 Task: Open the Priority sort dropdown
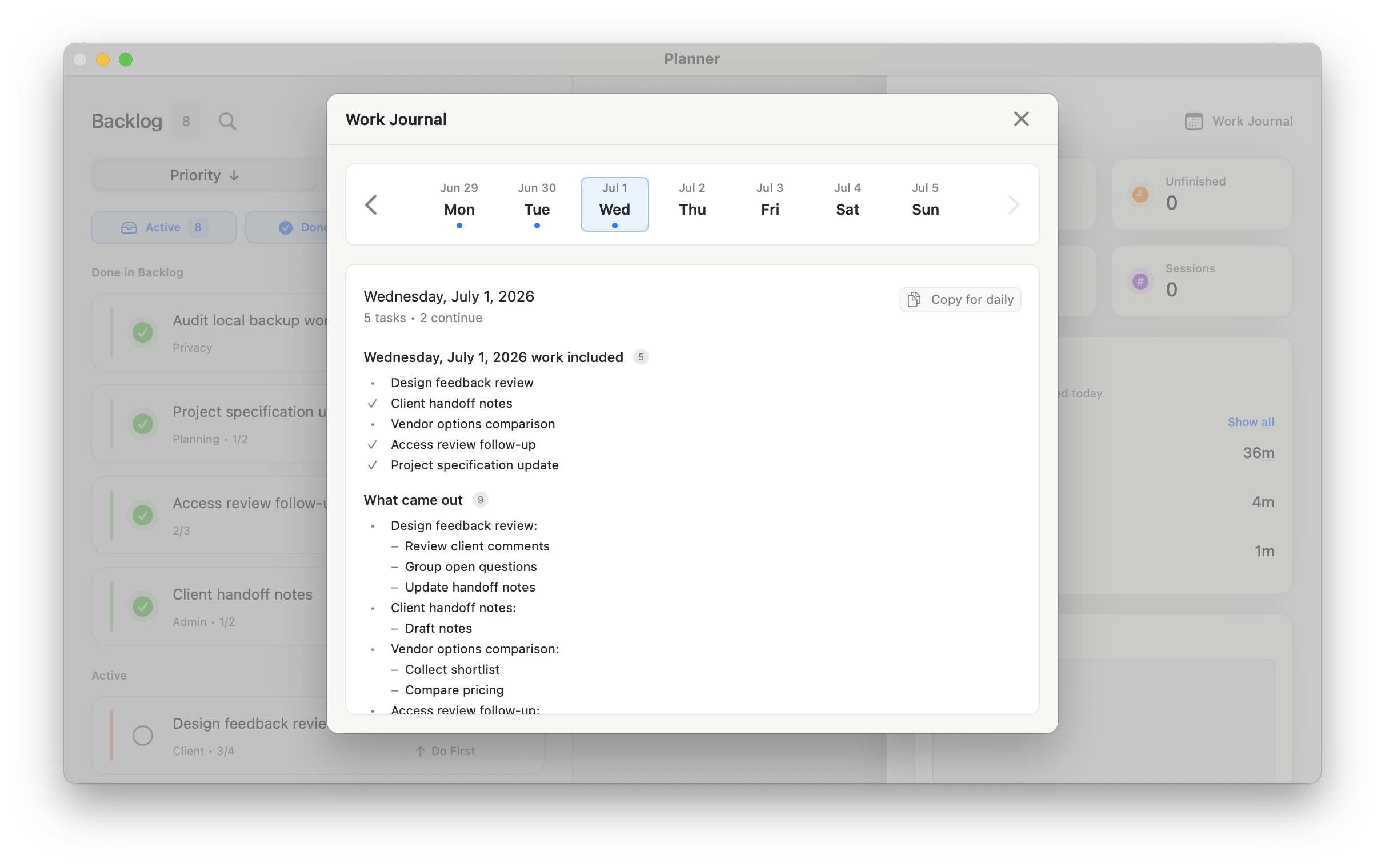tap(205, 175)
